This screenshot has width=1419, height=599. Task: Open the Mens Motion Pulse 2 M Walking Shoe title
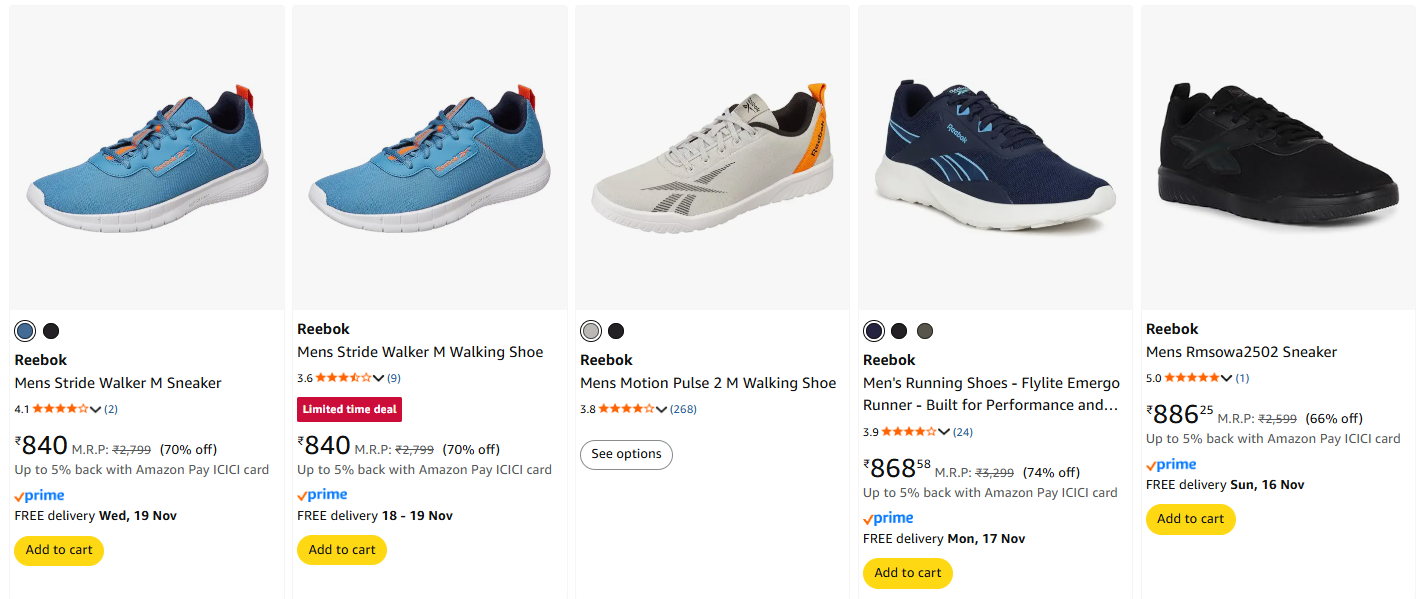pos(708,383)
